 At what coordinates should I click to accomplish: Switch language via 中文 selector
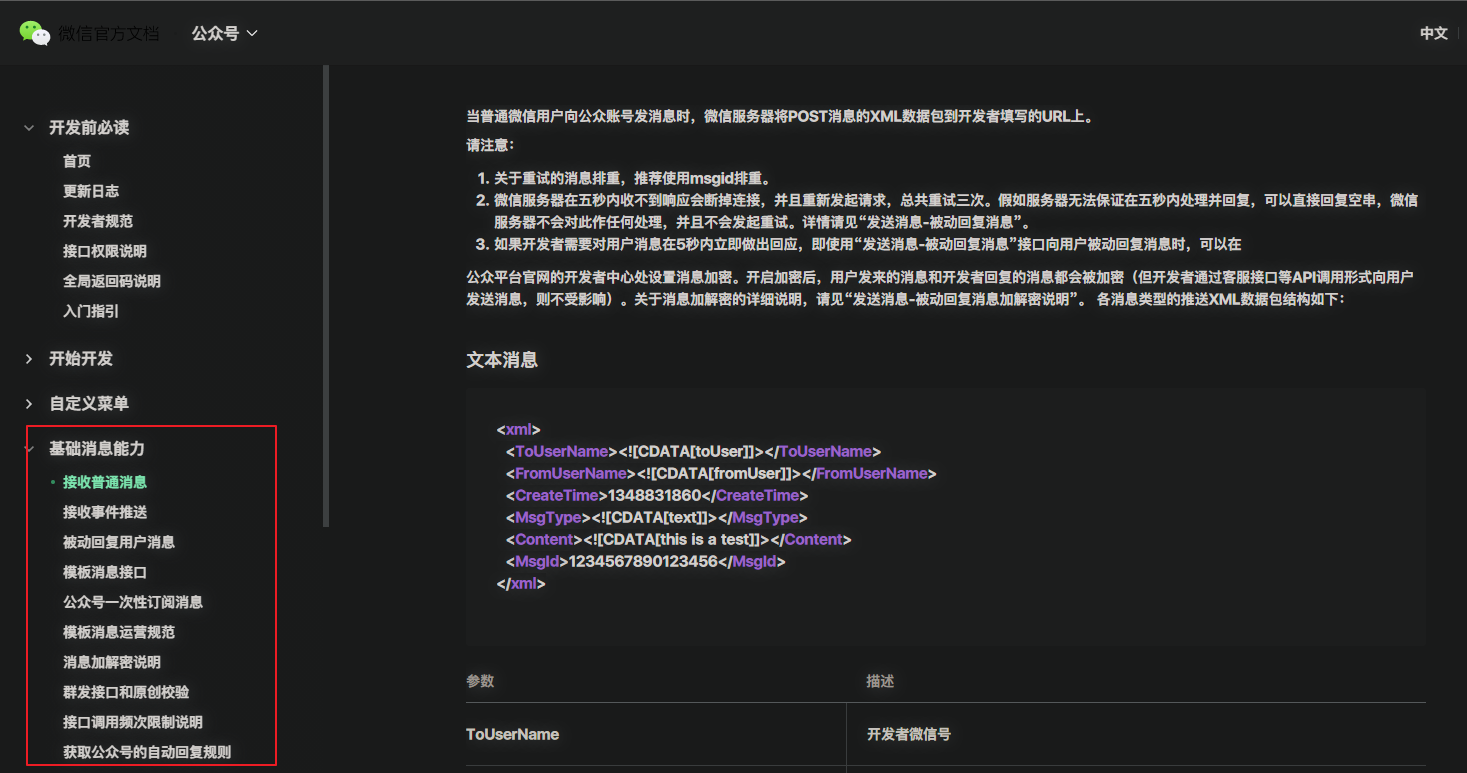tap(1434, 33)
